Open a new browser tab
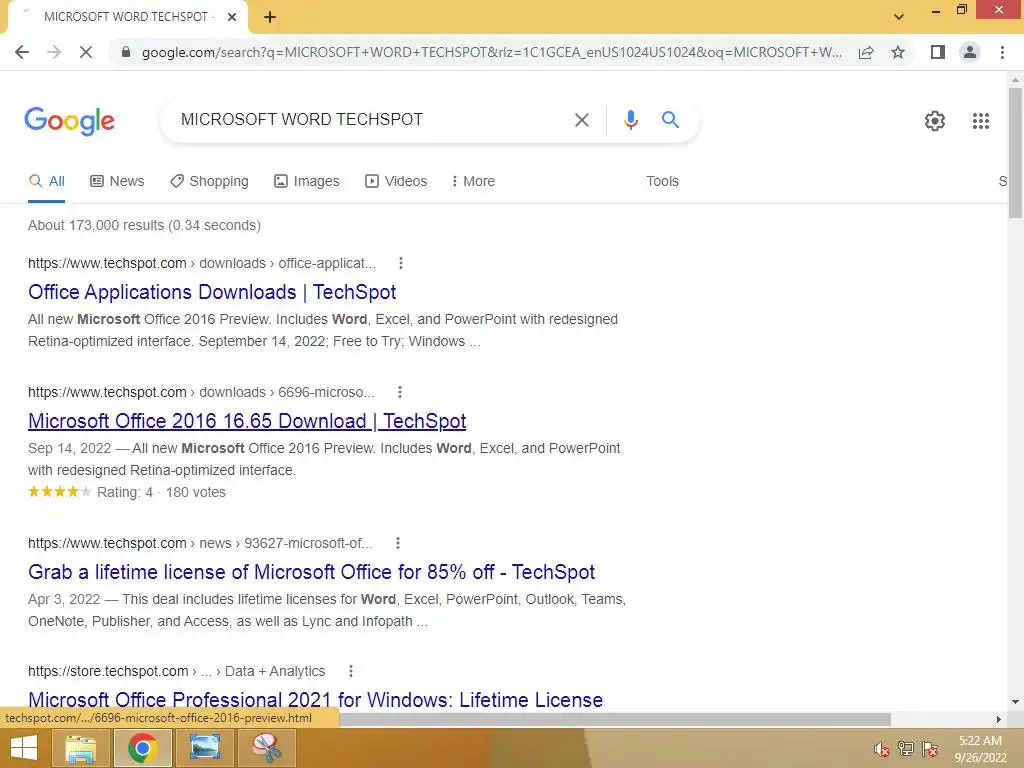Viewport: 1024px width, 768px height. 270,17
